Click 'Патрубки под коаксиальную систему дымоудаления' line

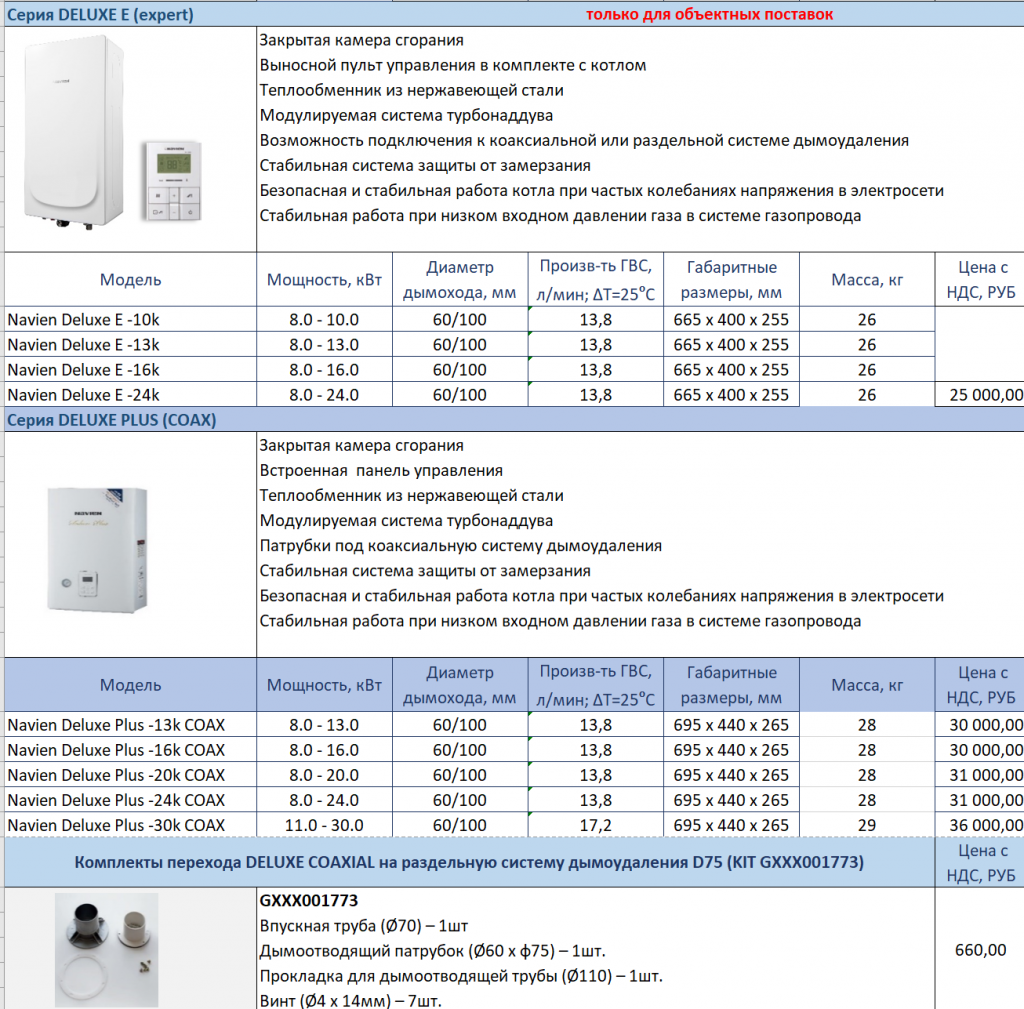point(460,546)
